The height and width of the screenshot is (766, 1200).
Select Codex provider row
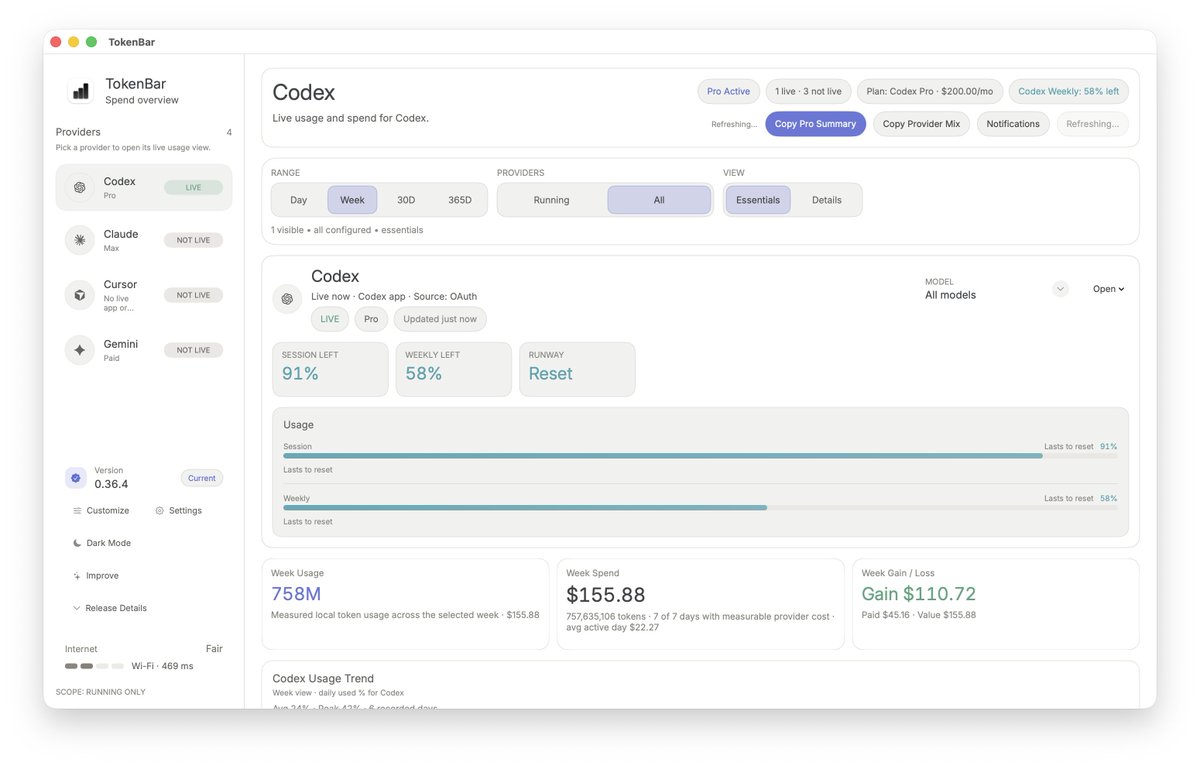(144, 187)
